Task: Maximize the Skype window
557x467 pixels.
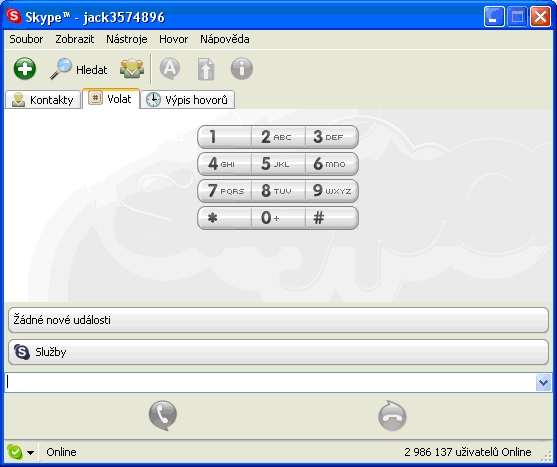Action: pyautogui.click(x=517, y=17)
